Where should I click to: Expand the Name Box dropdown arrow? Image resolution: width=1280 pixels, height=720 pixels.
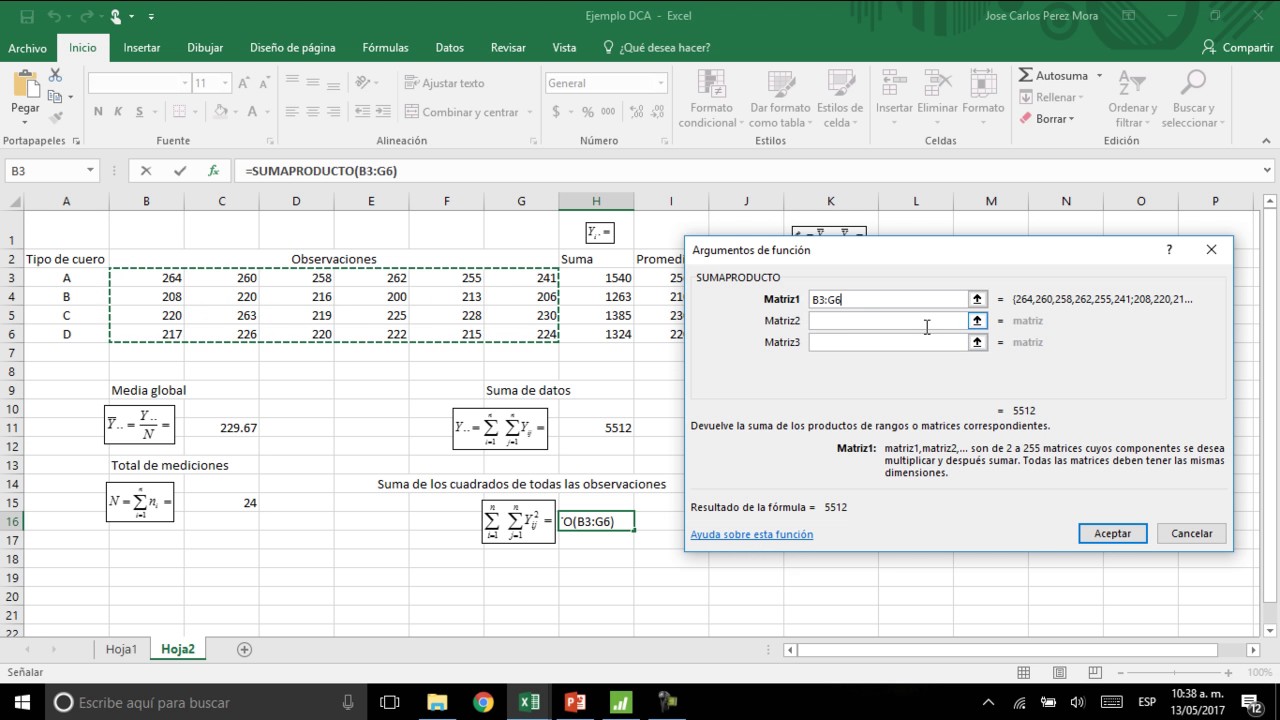click(x=89, y=171)
